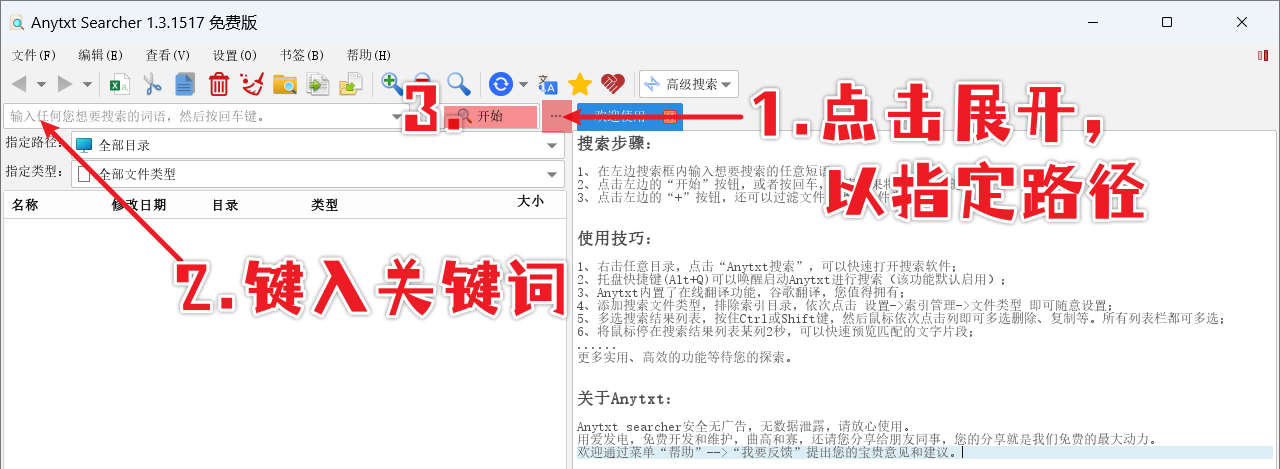Click the blue magnifier find icon
Screen dimensions: 1280x469
(x=458, y=84)
